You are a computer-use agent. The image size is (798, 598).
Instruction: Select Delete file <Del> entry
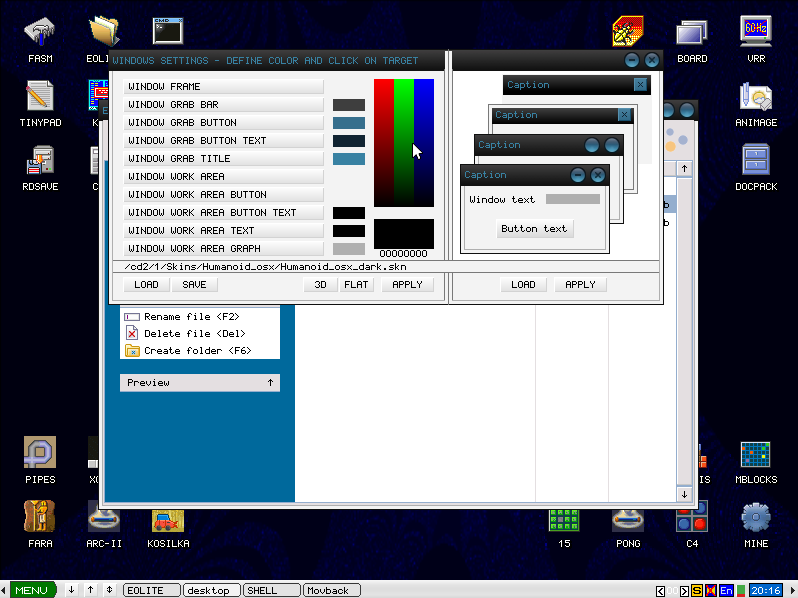(195, 334)
